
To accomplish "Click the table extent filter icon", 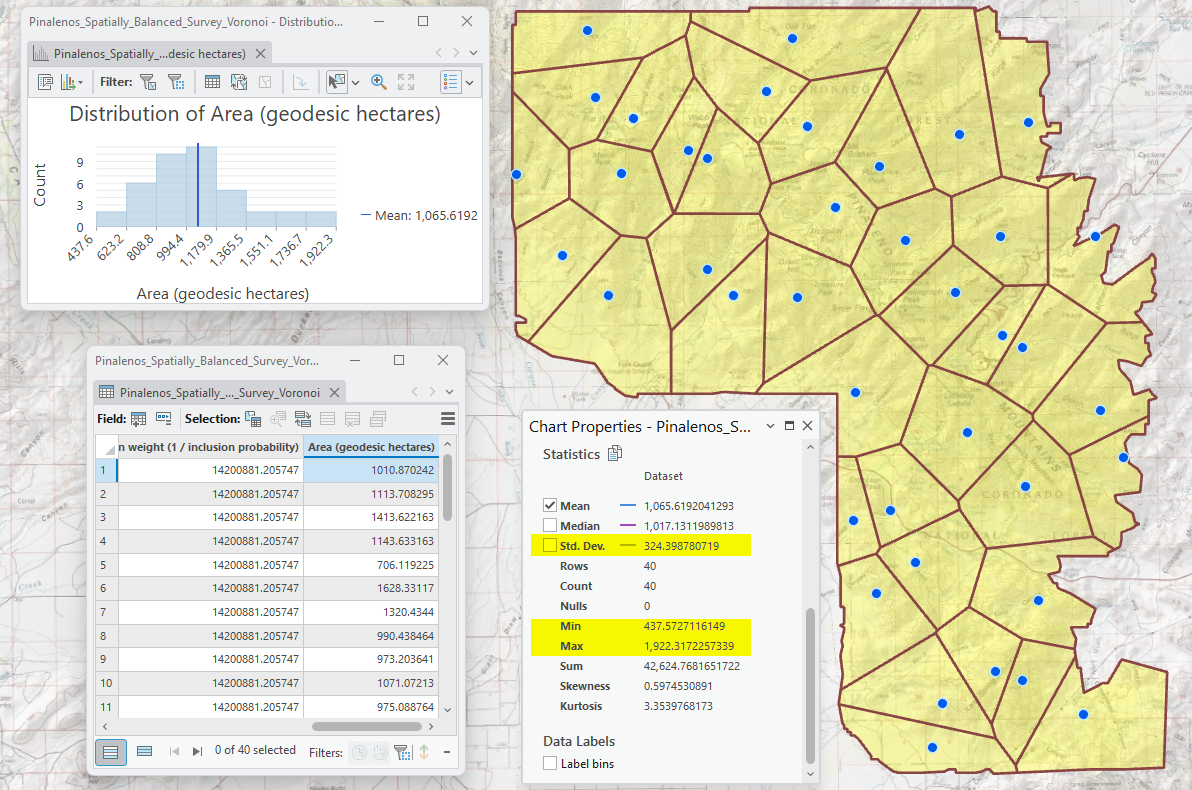I will coord(403,753).
